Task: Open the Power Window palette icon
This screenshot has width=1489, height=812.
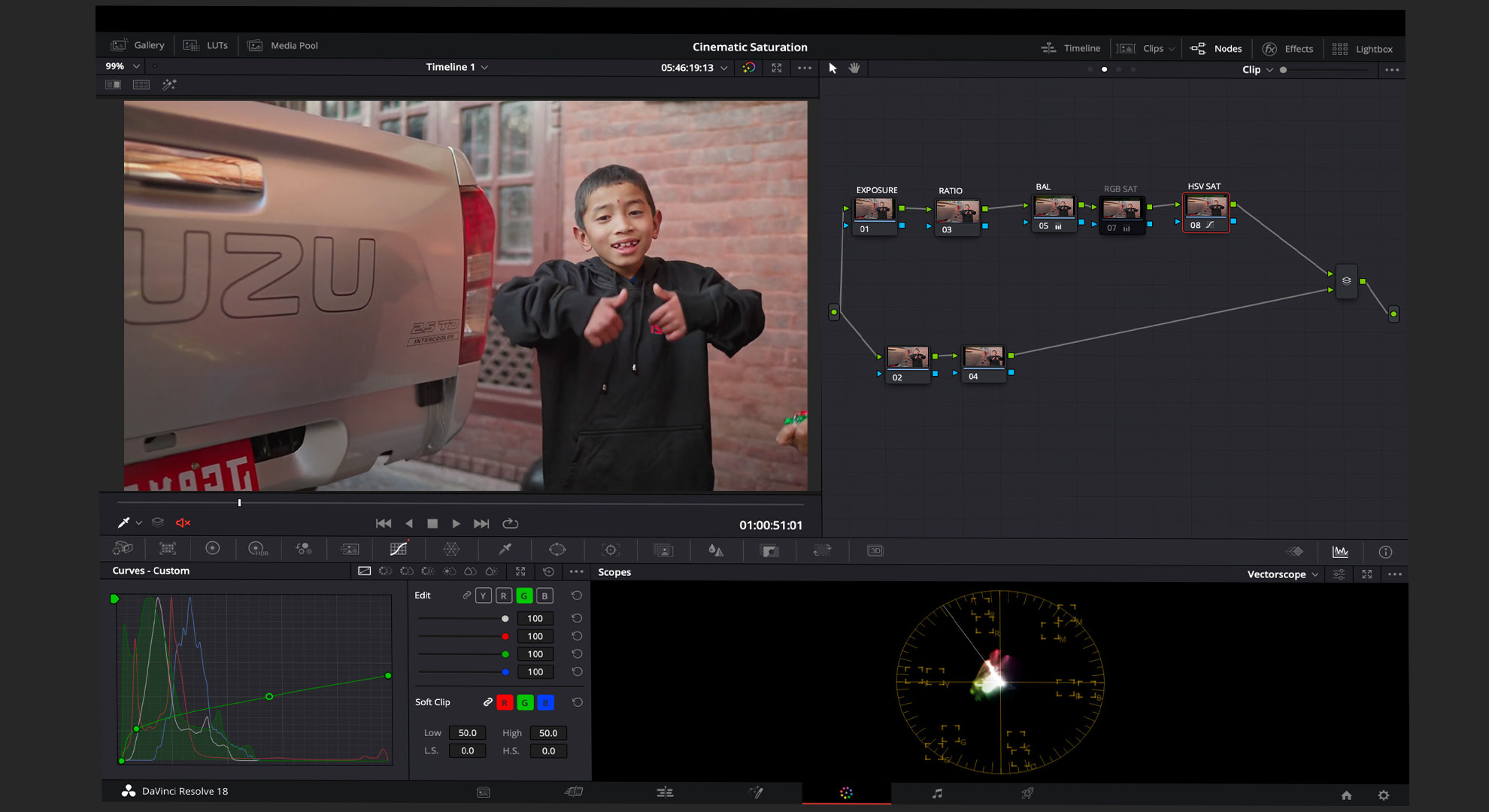Action: pos(557,550)
